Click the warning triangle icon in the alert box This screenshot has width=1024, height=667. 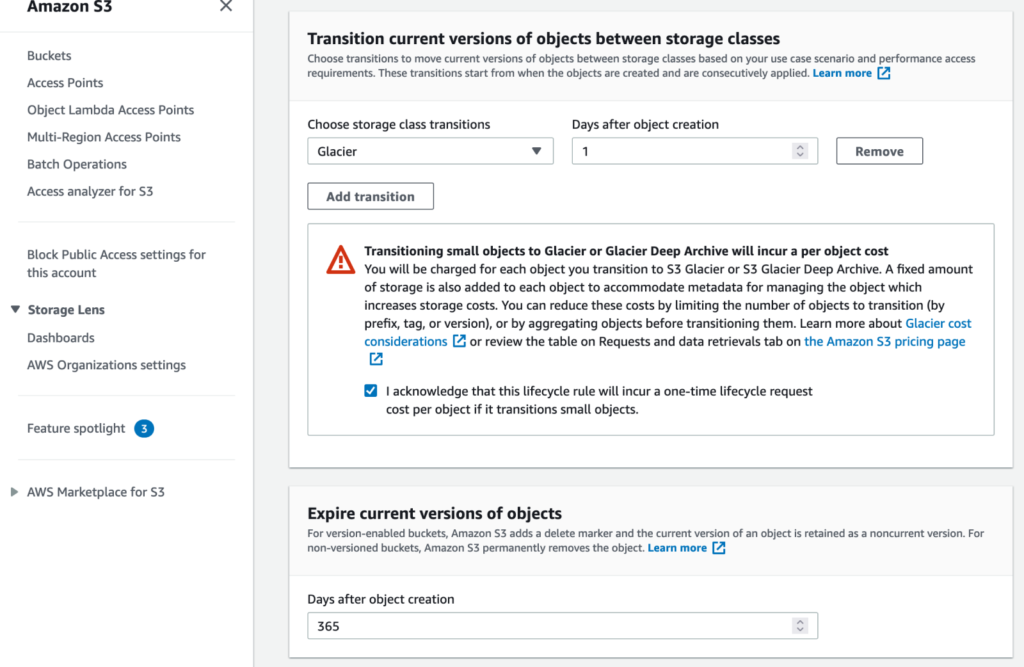[x=340, y=259]
